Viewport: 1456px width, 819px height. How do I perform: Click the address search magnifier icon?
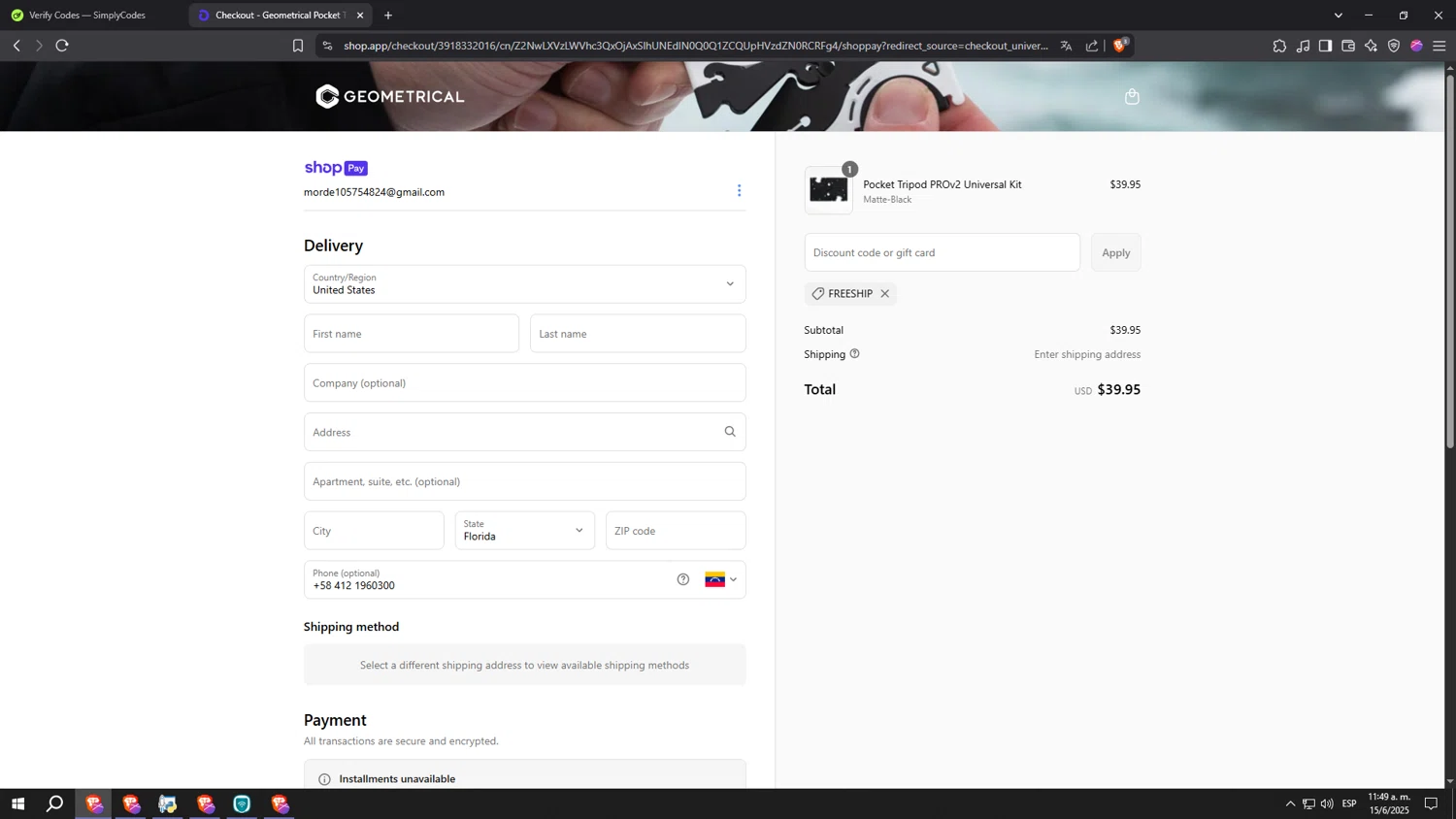pyautogui.click(x=730, y=432)
